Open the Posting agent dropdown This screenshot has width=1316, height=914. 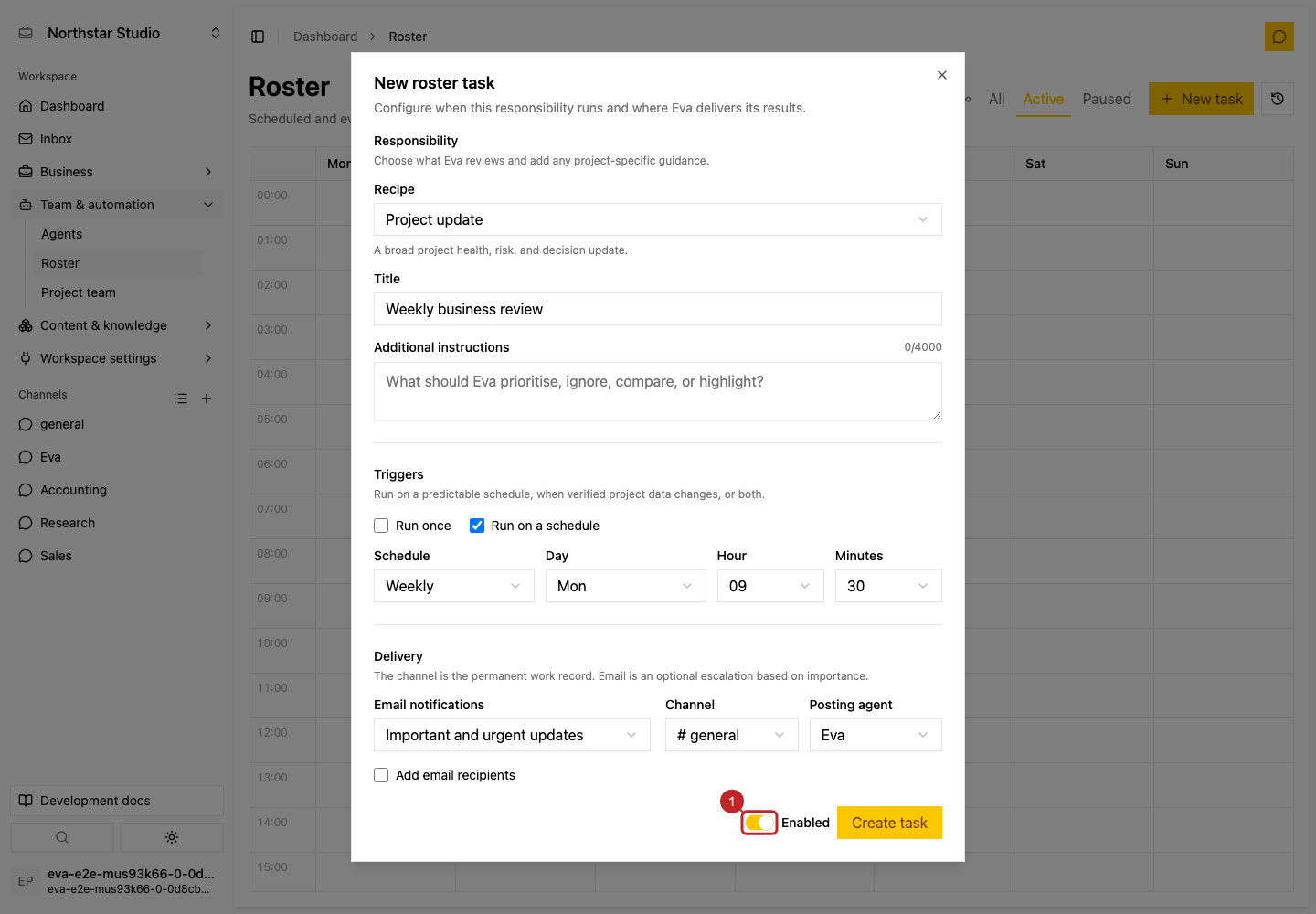(x=876, y=735)
